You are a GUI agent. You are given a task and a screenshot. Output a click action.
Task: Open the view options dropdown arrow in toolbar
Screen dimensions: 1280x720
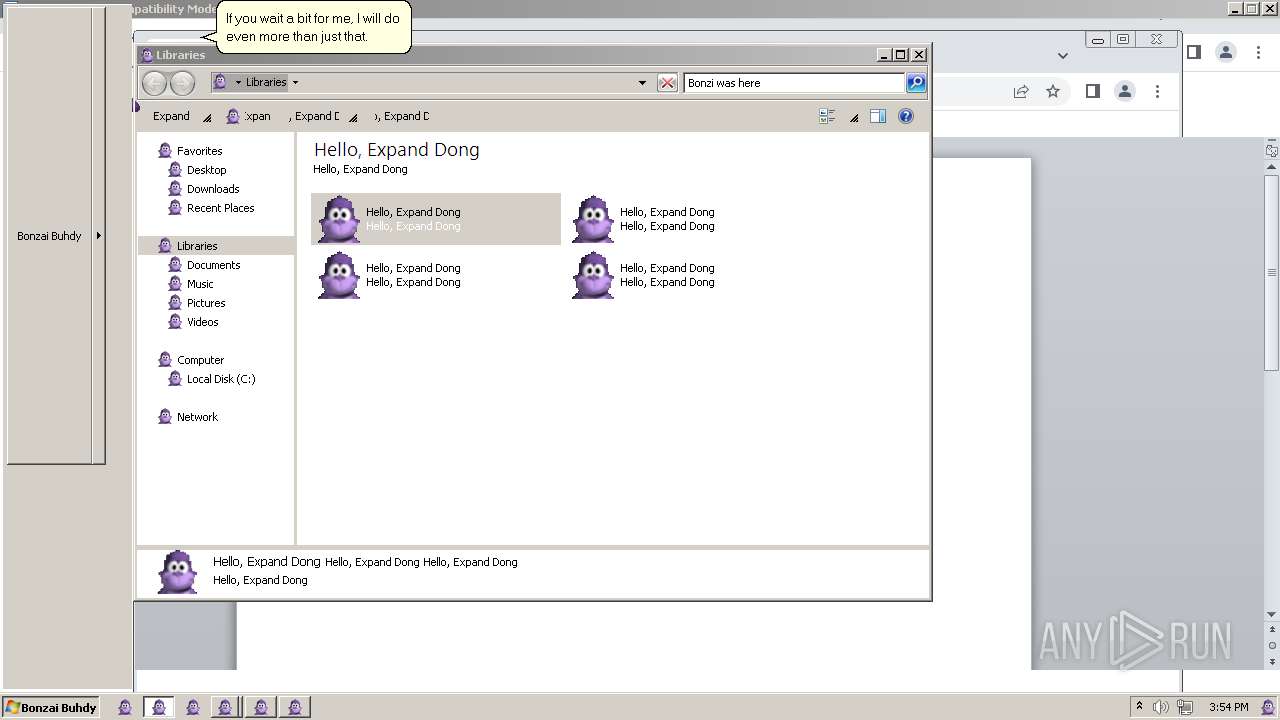coord(854,118)
